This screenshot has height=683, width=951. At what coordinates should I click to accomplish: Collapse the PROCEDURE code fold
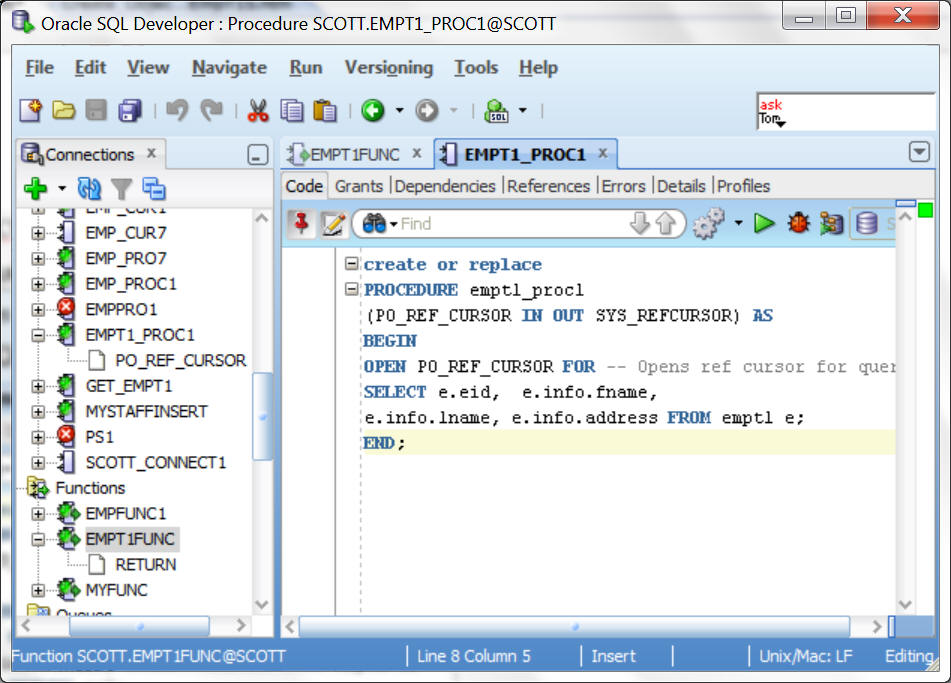tap(351, 289)
